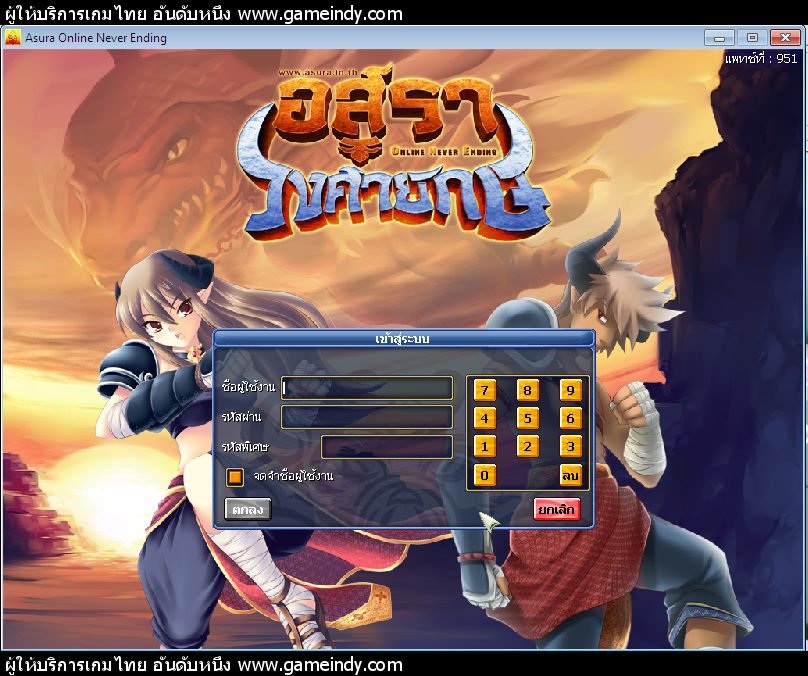Click the 'Asura Online Never Ending' window title

click(96, 38)
